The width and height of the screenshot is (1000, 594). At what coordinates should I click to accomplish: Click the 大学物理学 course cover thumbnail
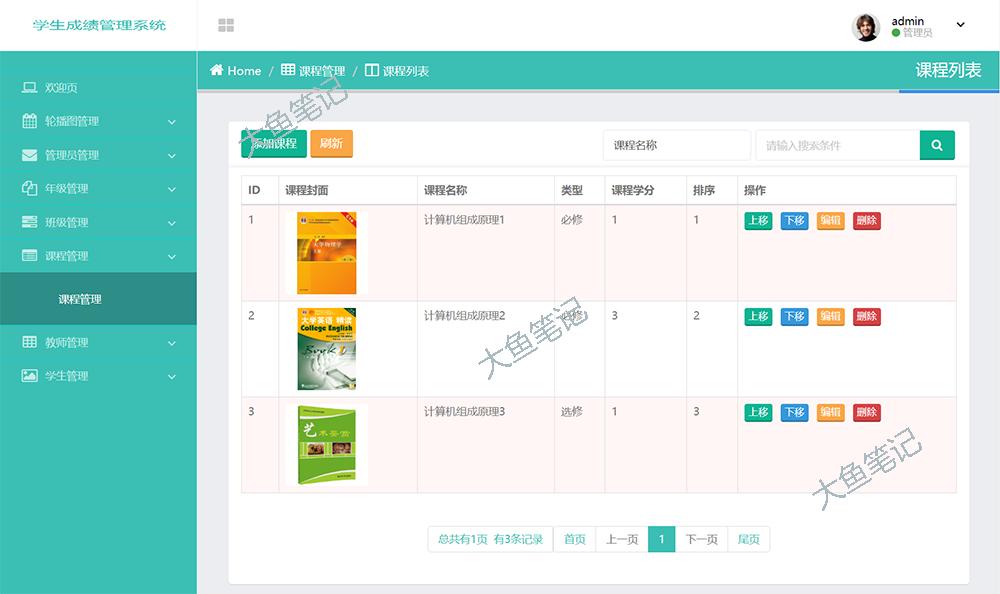pos(325,253)
